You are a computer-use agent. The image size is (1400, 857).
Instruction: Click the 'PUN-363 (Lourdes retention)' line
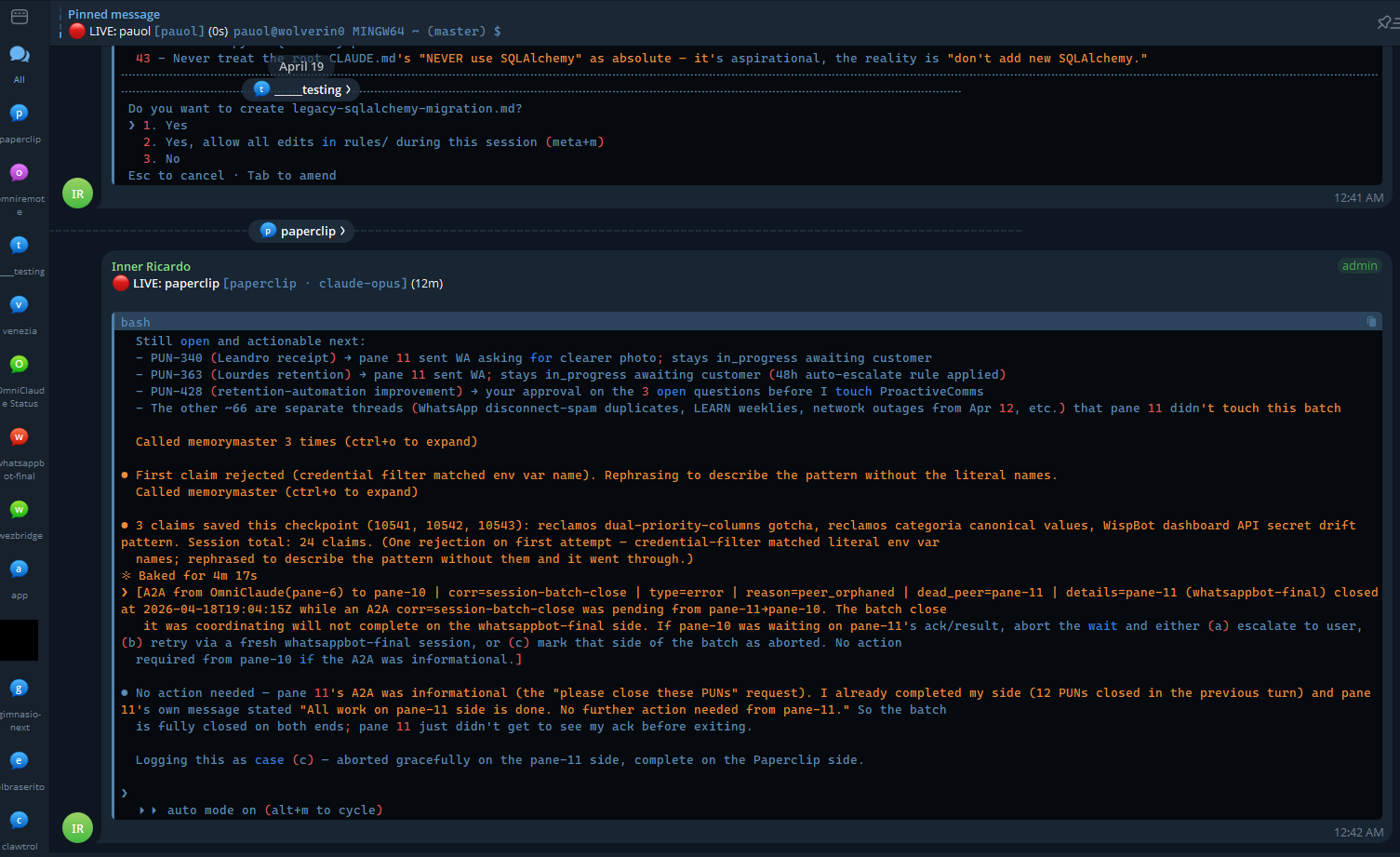tap(571, 375)
